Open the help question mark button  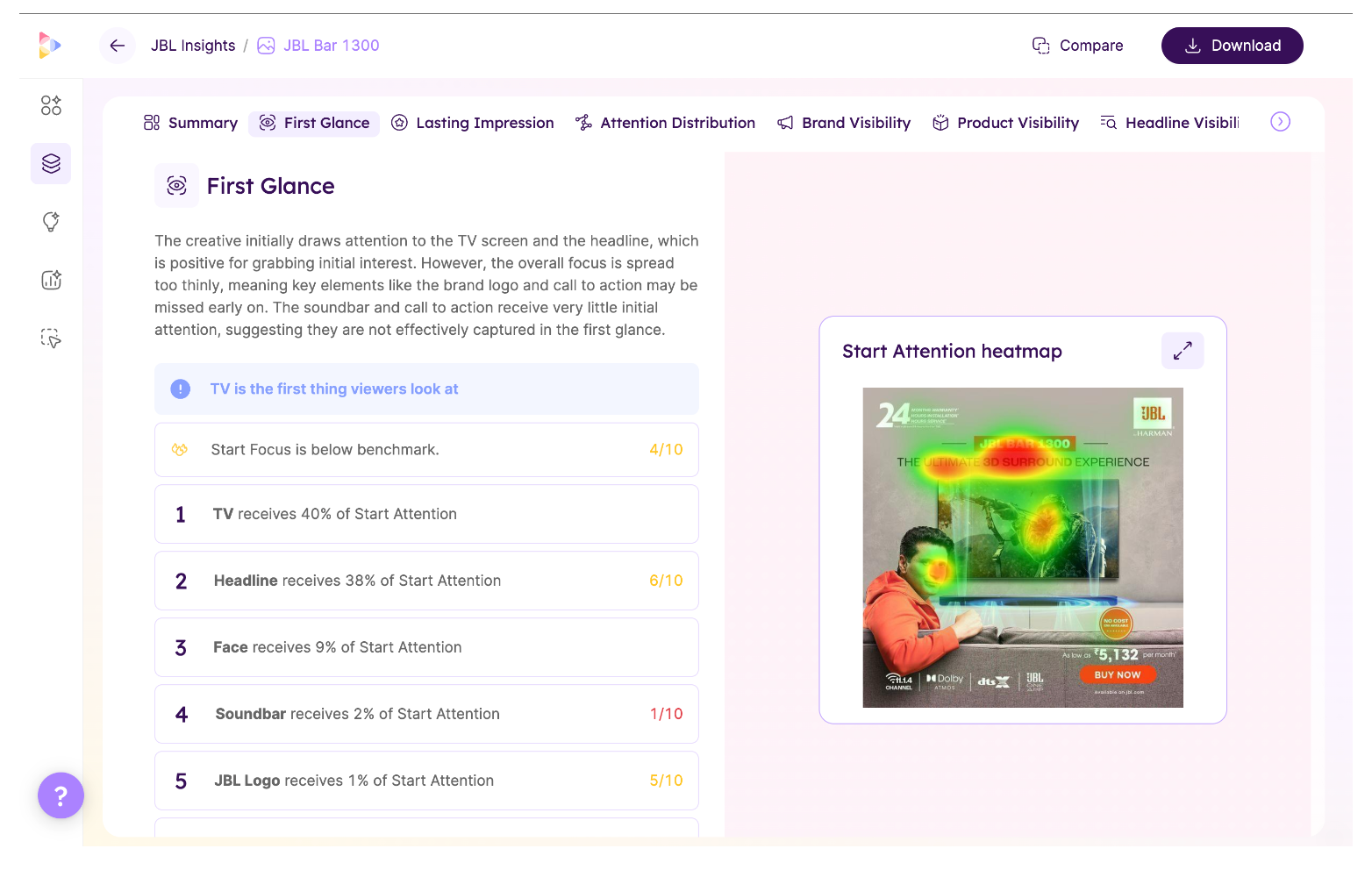tap(61, 795)
